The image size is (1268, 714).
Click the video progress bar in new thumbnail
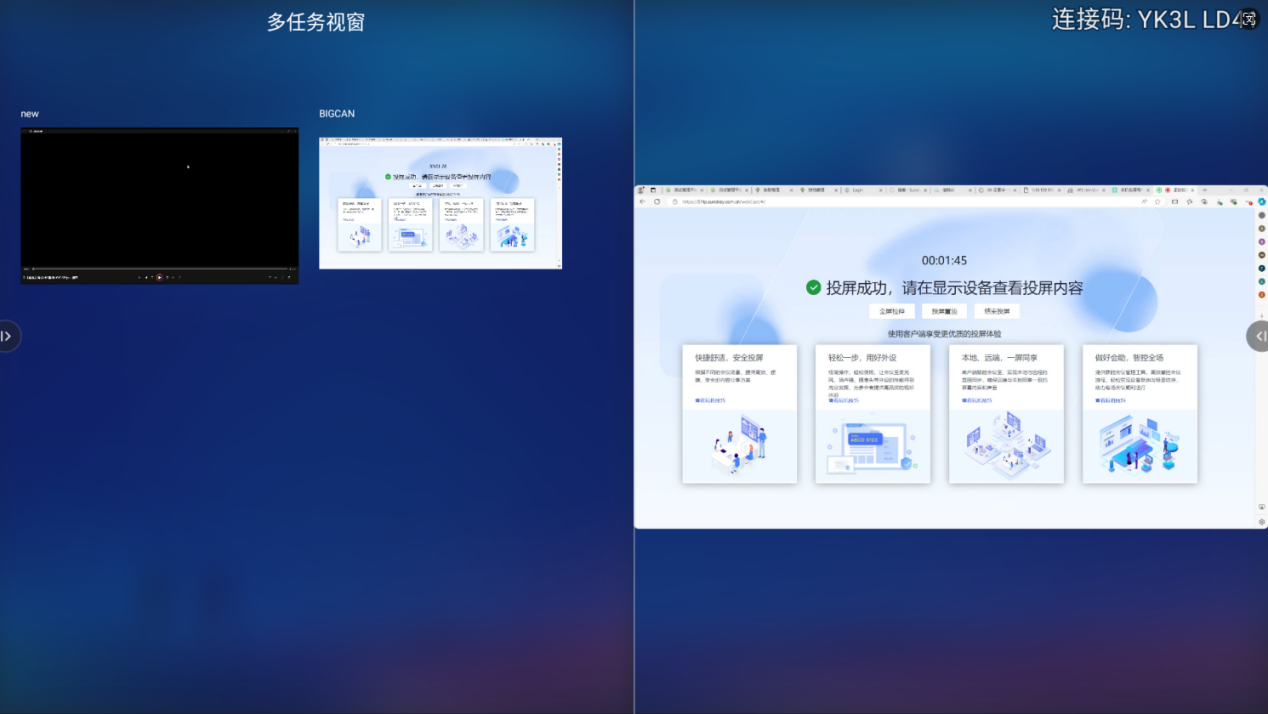click(x=159, y=268)
